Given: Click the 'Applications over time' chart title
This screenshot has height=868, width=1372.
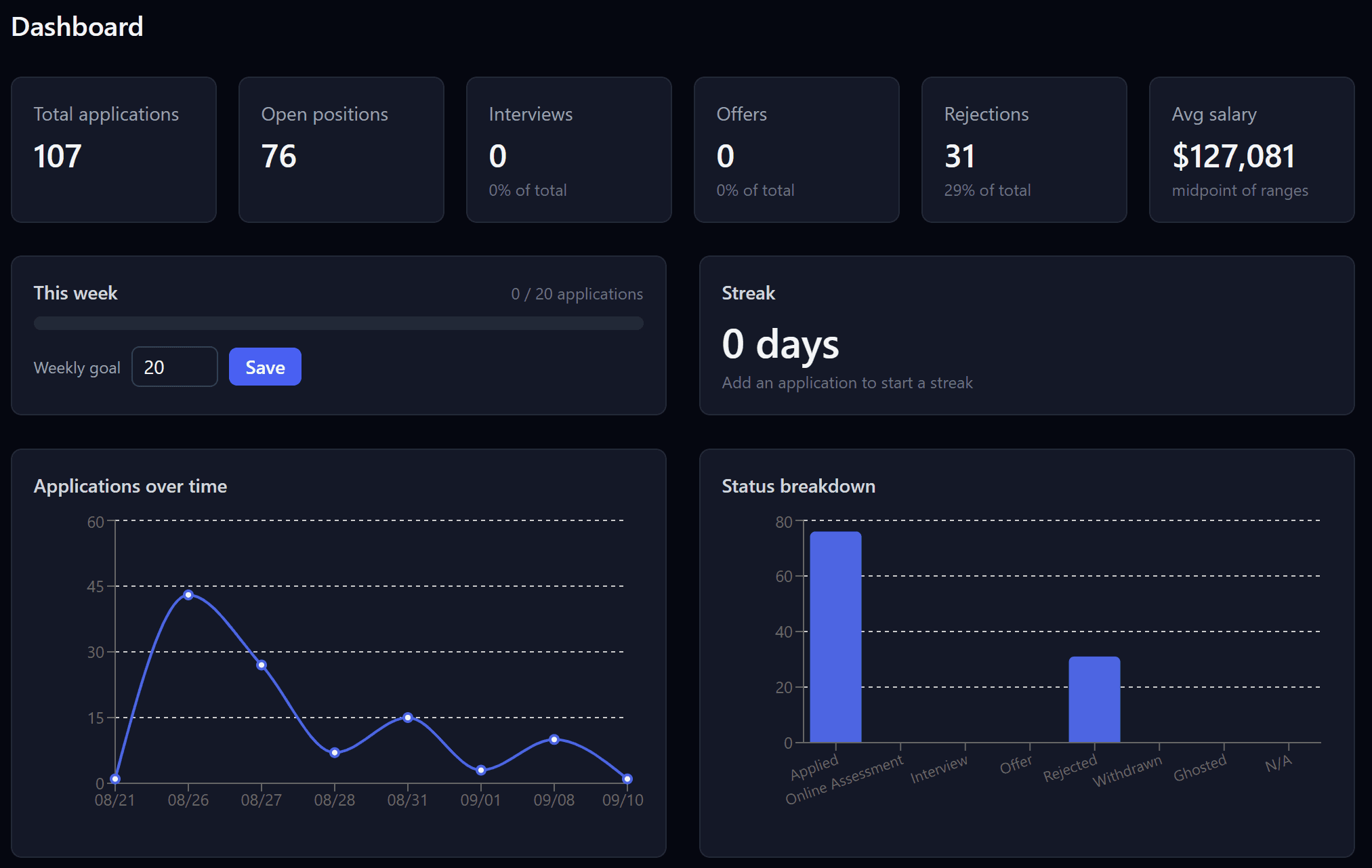Looking at the screenshot, I should point(130,486).
